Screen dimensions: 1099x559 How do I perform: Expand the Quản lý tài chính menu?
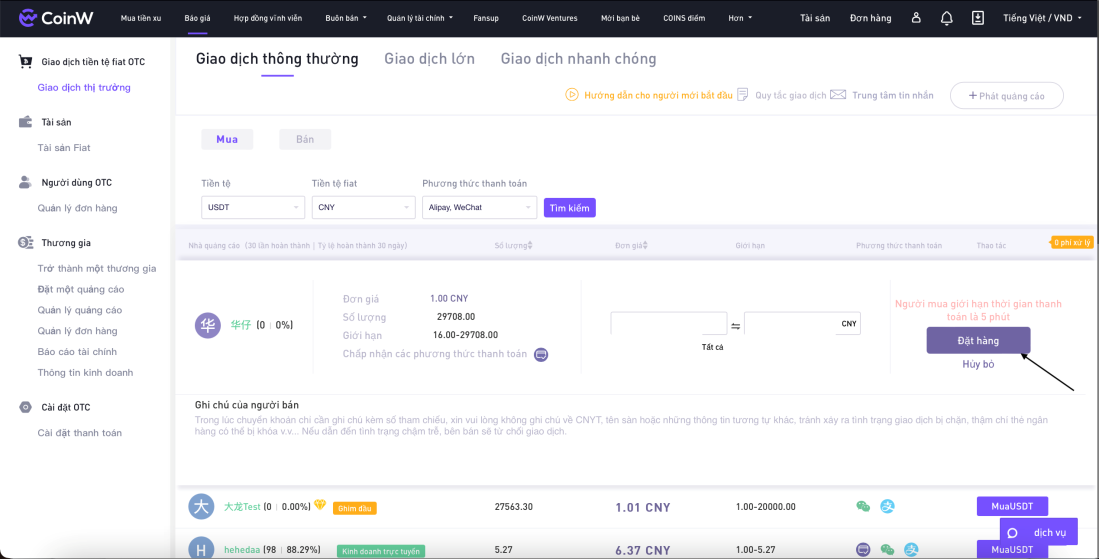pyautogui.click(x=420, y=18)
